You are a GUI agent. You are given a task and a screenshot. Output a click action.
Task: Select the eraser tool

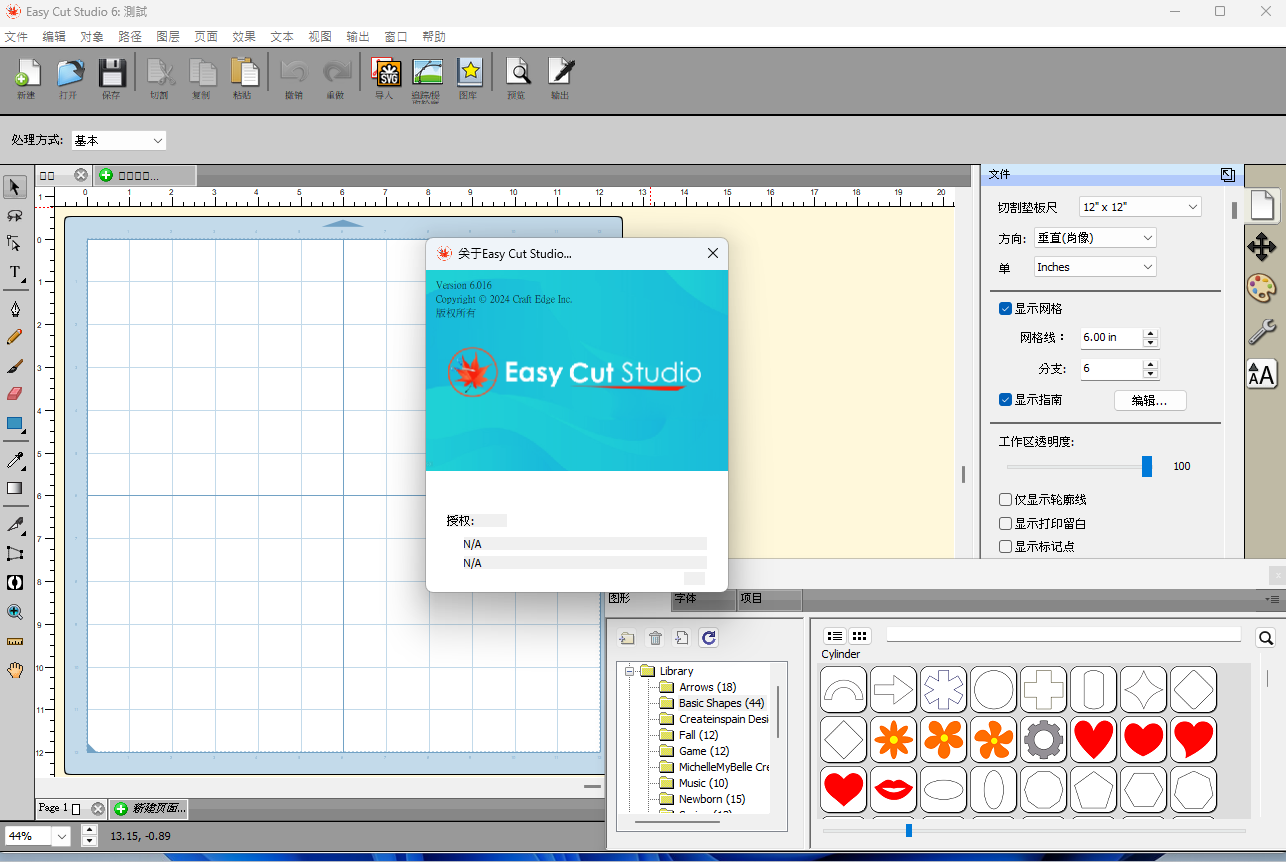pyautogui.click(x=15, y=394)
